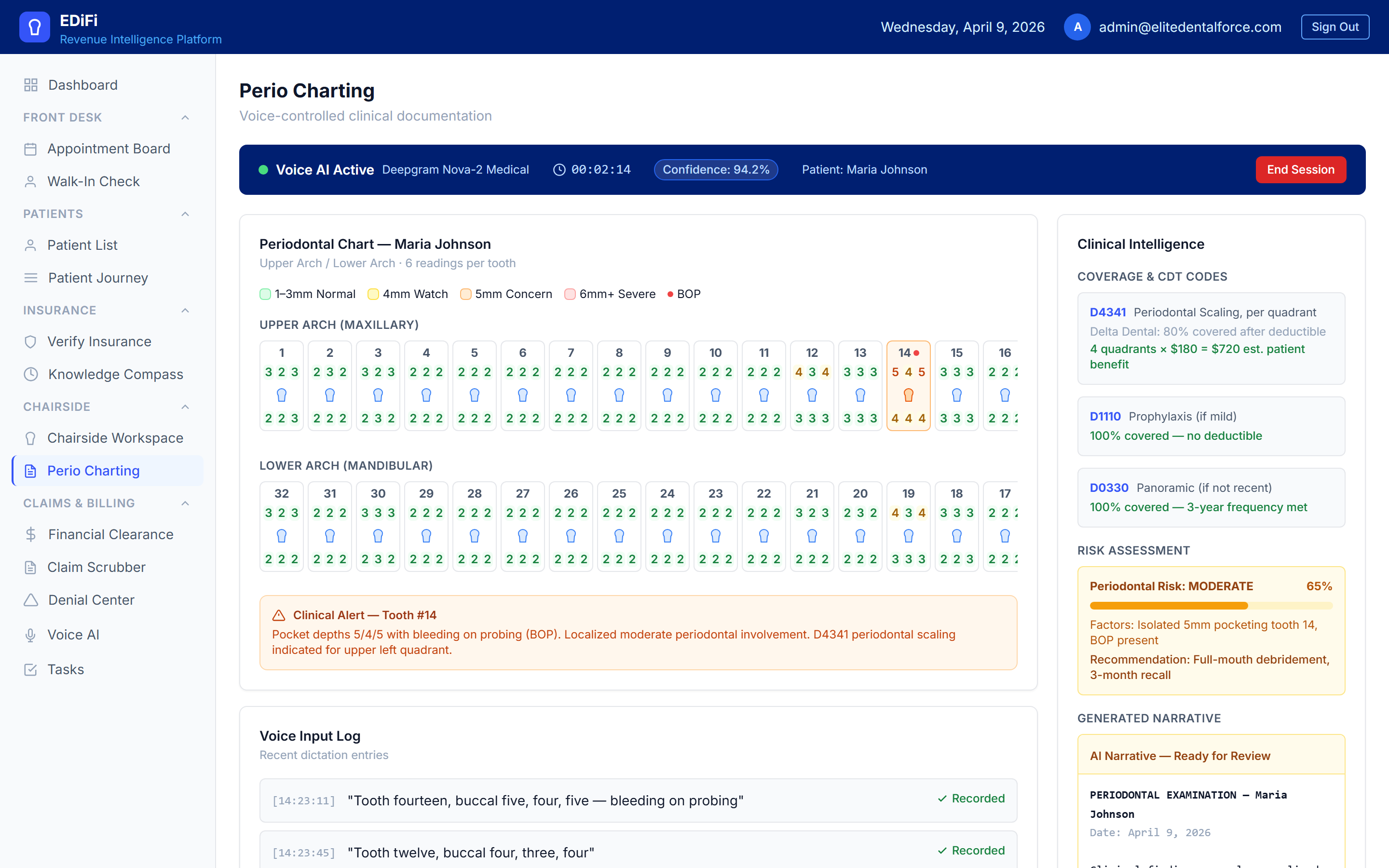Collapse the FRONT DESK section

[185, 117]
